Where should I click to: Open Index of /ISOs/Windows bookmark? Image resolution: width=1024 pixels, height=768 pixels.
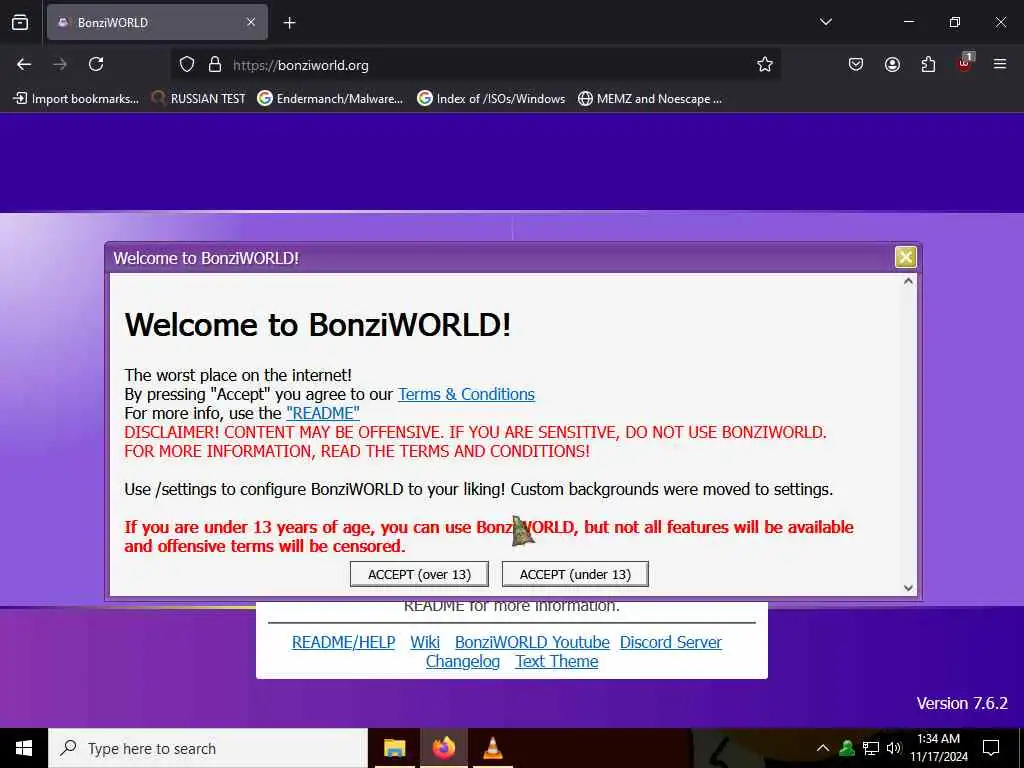(x=491, y=99)
